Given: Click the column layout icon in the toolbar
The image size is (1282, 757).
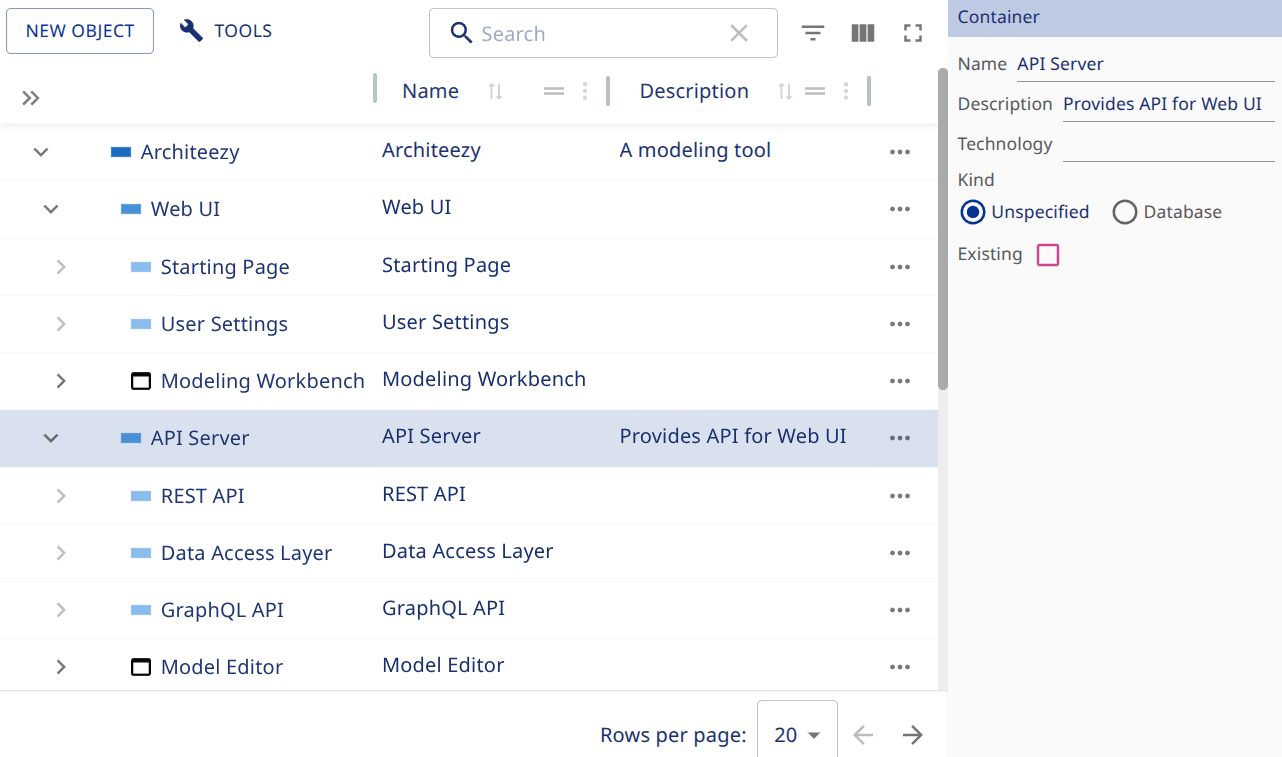Looking at the screenshot, I should click(862, 32).
